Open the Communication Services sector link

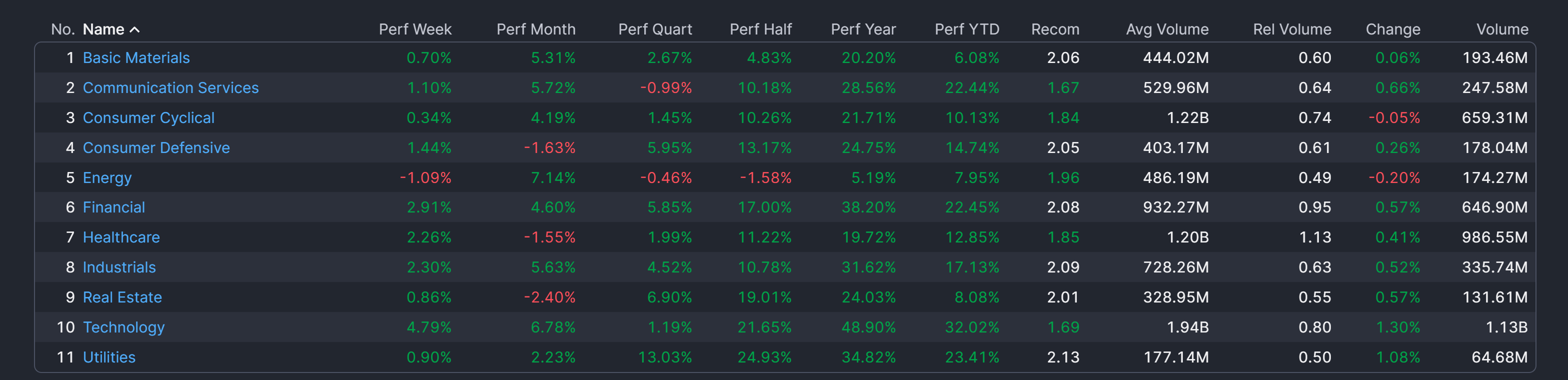171,87
